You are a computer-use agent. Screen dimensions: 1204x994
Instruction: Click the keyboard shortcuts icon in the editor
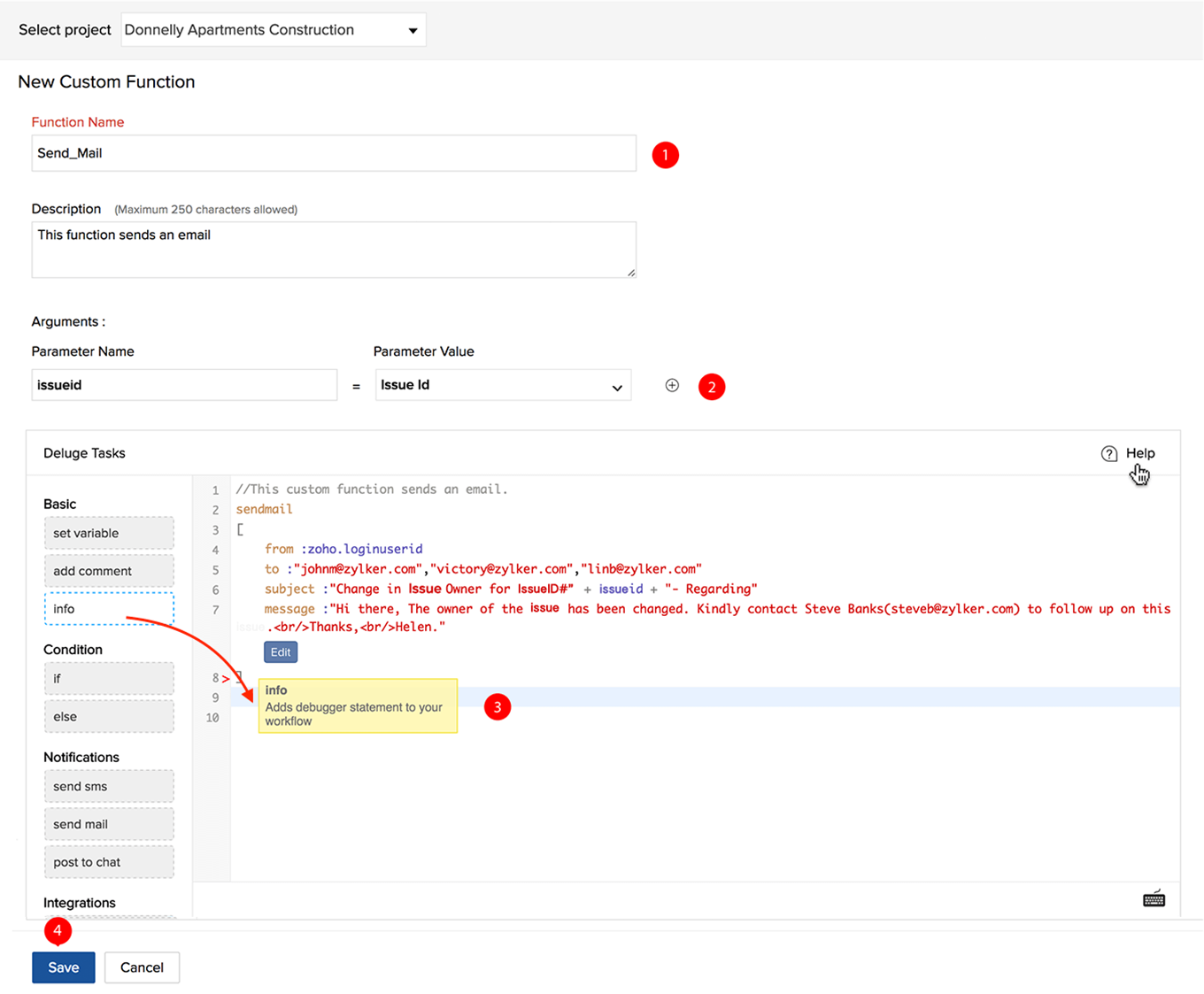1154,899
